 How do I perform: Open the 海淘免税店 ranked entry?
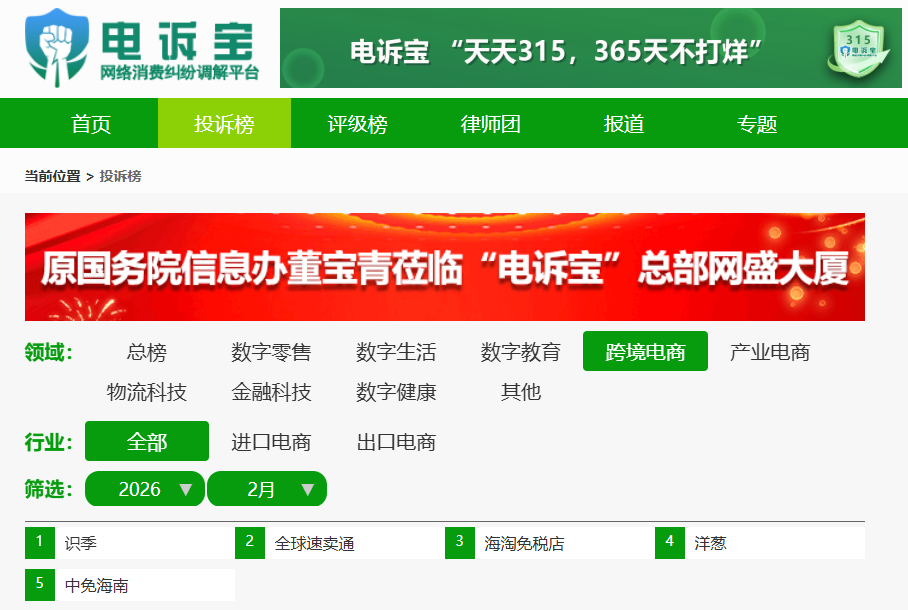[524, 544]
